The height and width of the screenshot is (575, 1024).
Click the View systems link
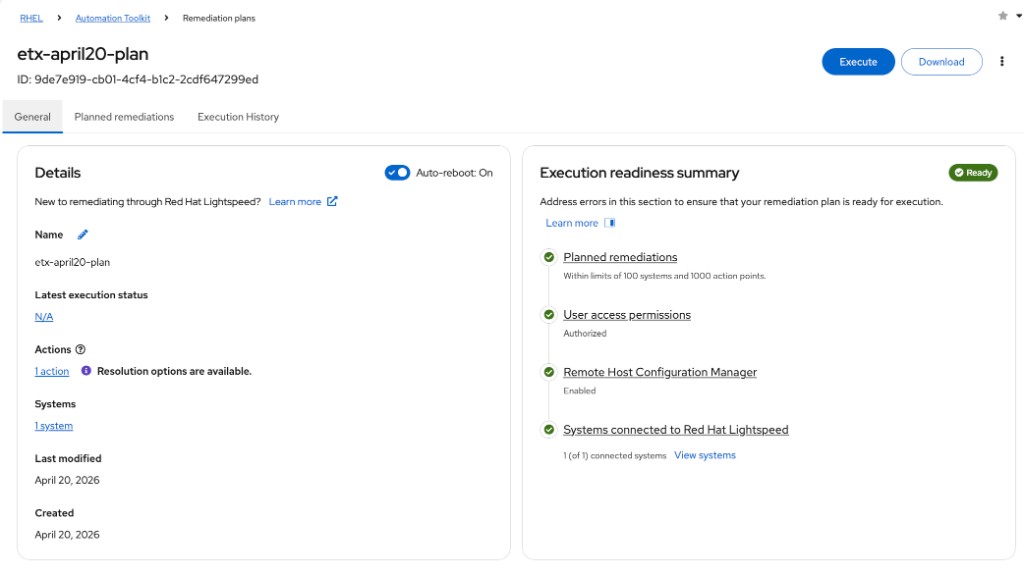(705, 455)
